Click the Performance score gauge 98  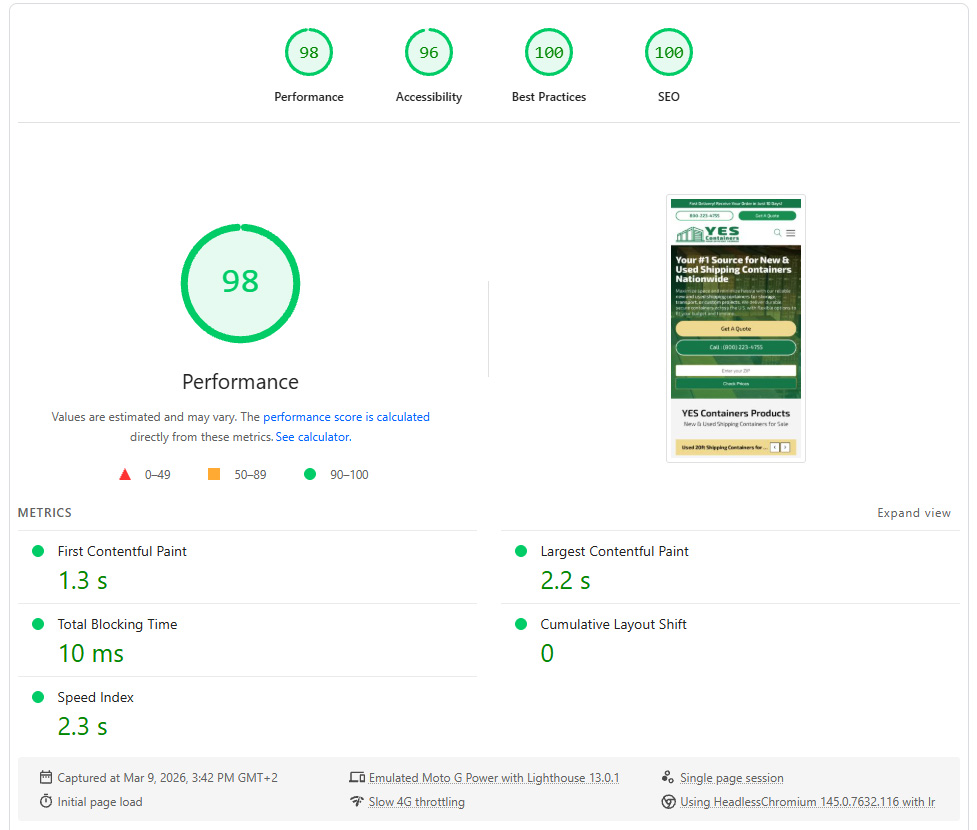[x=309, y=53]
